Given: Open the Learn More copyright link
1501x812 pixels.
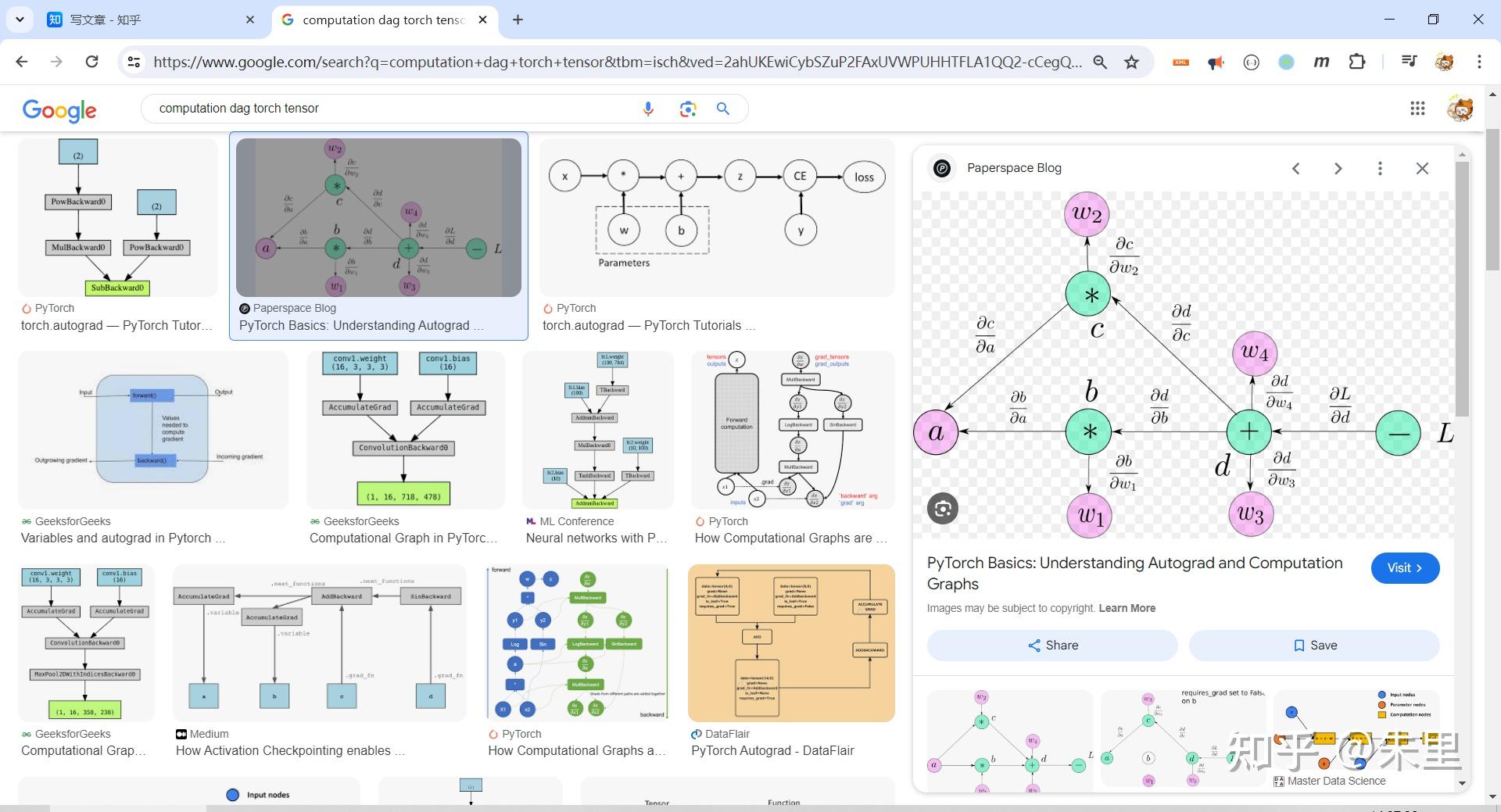Looking at the screenshot, I should [1127, 608].
